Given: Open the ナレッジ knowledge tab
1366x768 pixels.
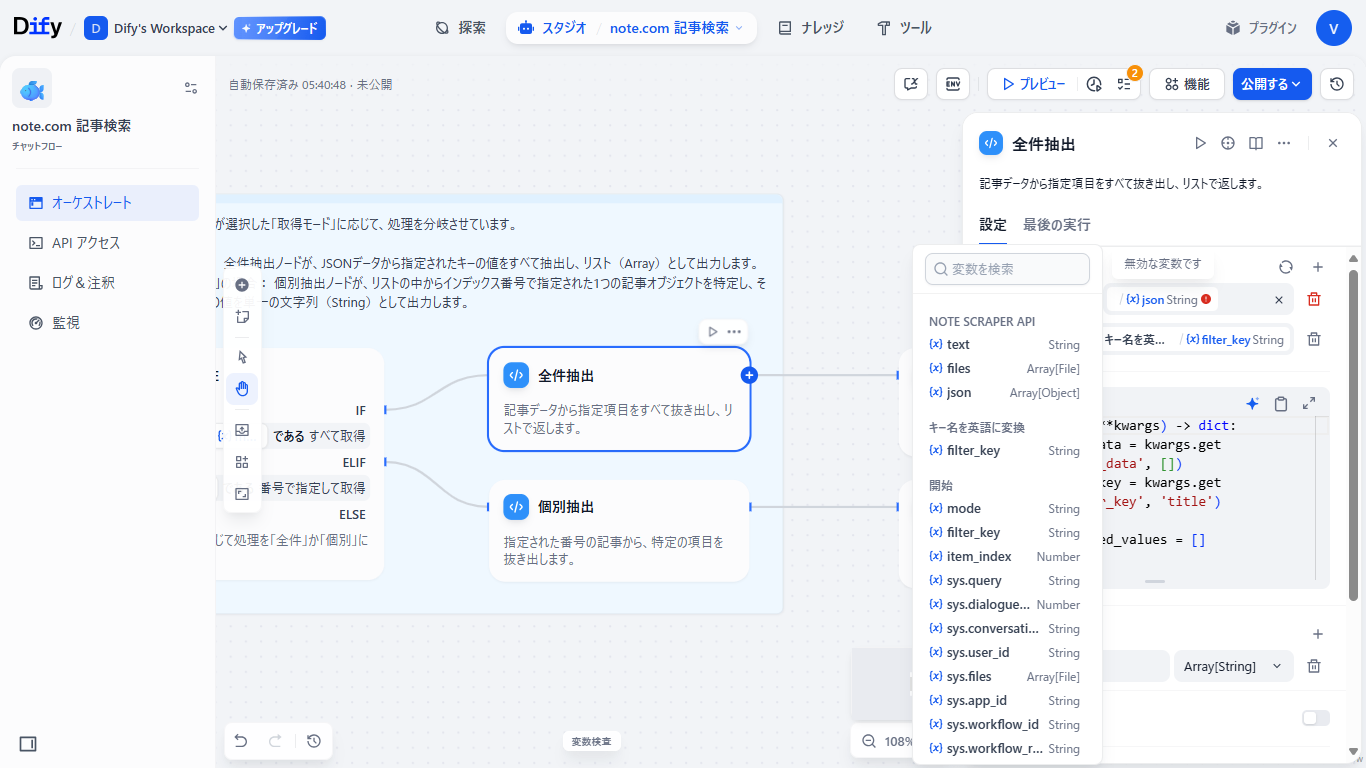Looking at the screenshot, I should 811,28.
